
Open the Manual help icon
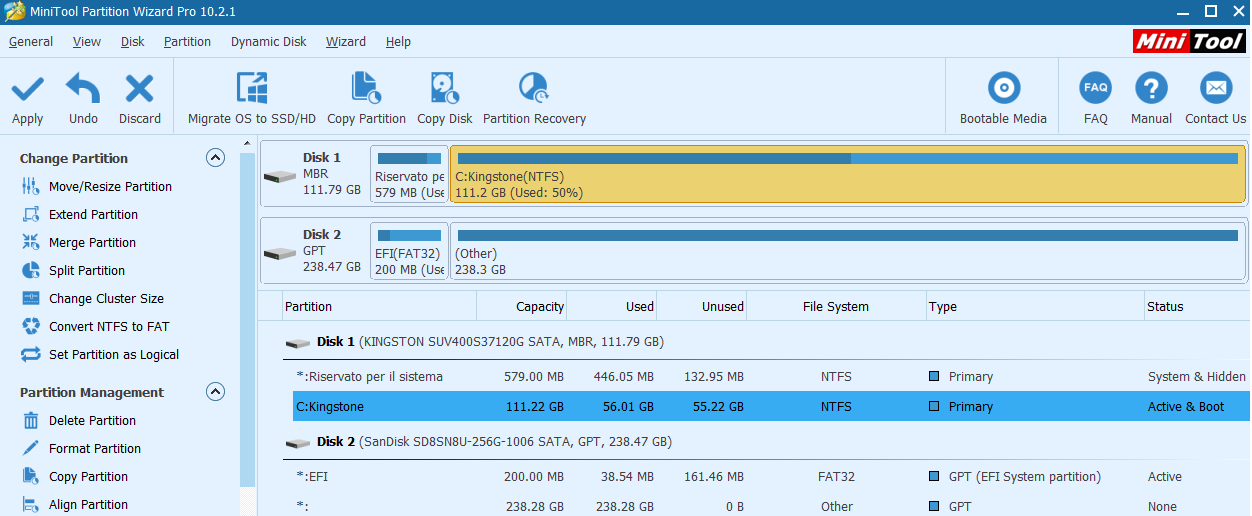(1151, 98)
